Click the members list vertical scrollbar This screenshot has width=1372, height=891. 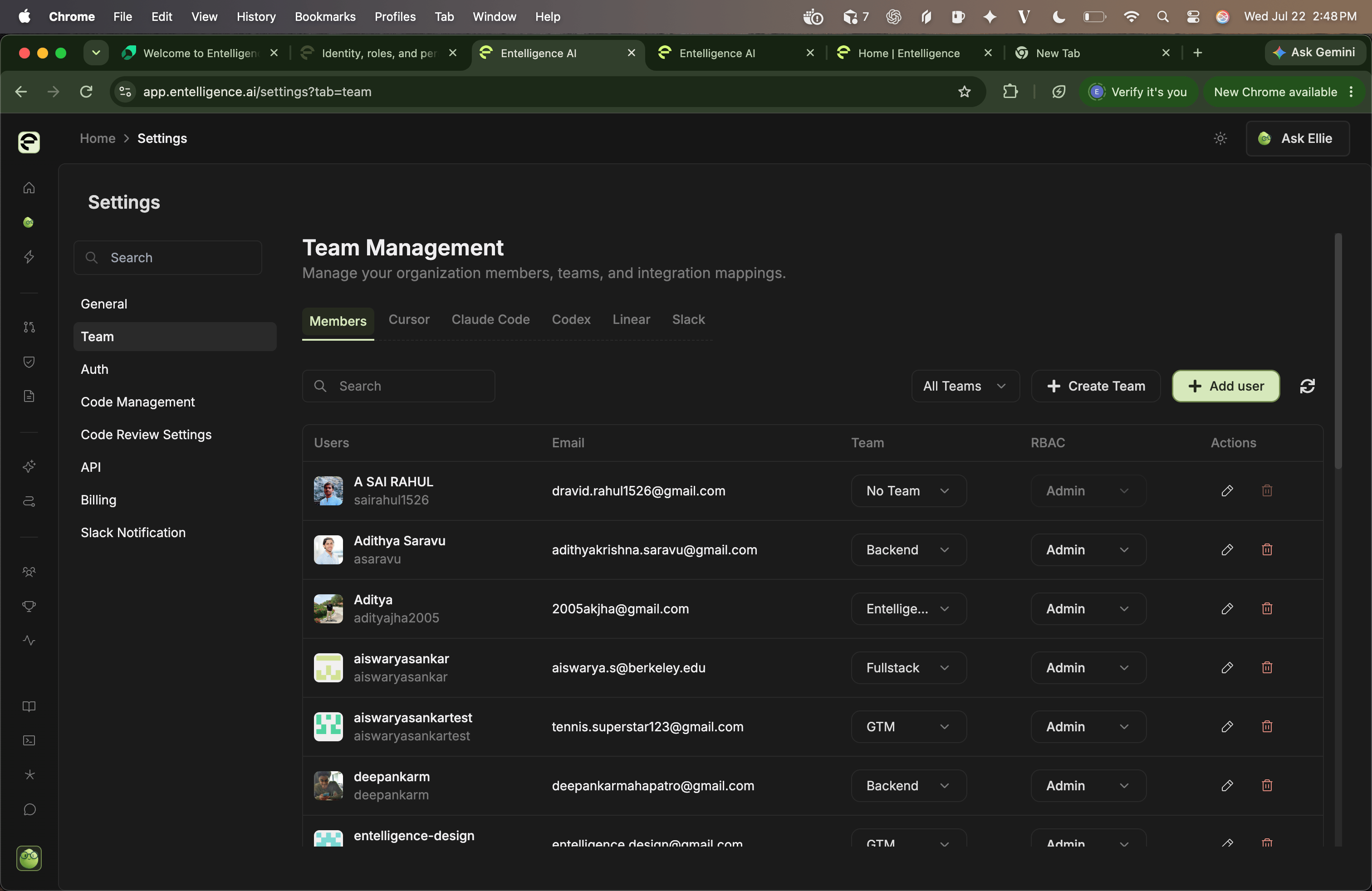click(1338, 352)
